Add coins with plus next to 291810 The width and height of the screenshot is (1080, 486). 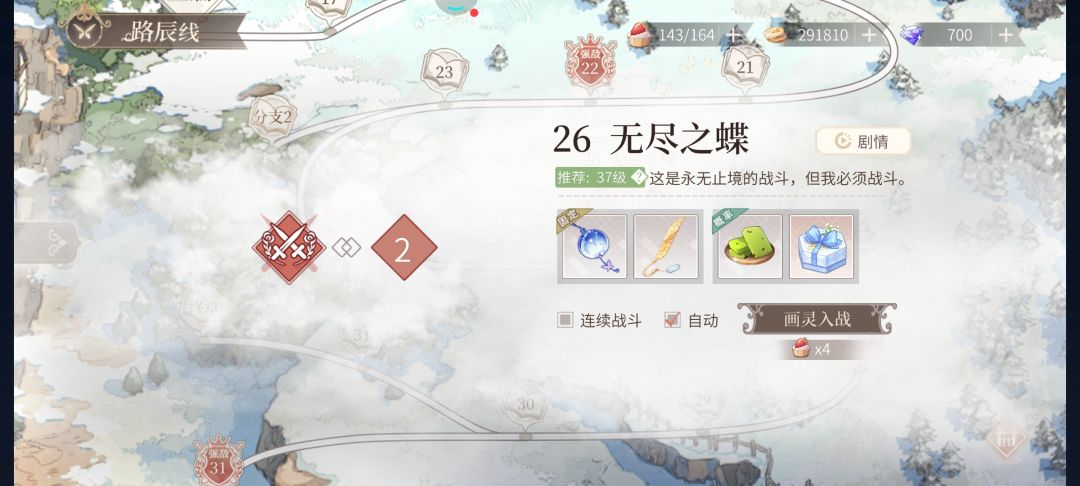[869, 34]
